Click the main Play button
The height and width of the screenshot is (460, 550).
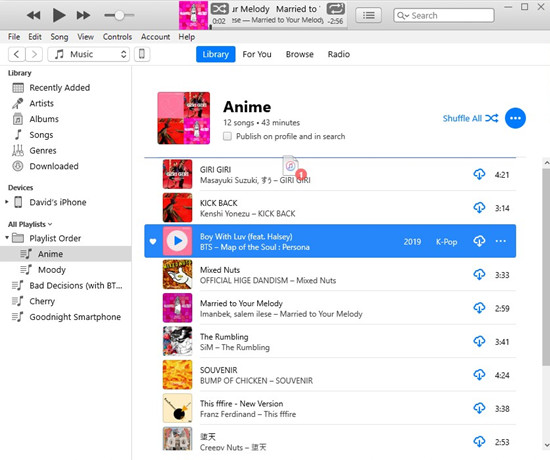pyautogui.click(x=59, y=15)
